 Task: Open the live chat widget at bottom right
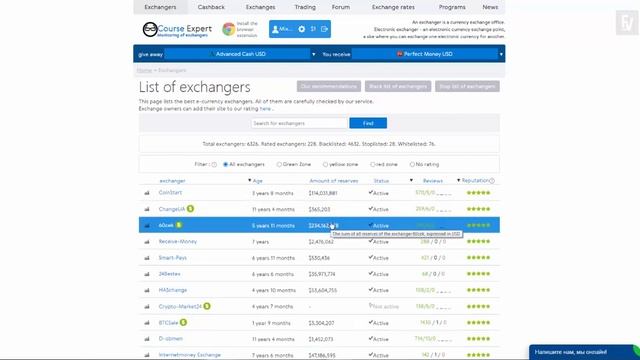(584, 352)
